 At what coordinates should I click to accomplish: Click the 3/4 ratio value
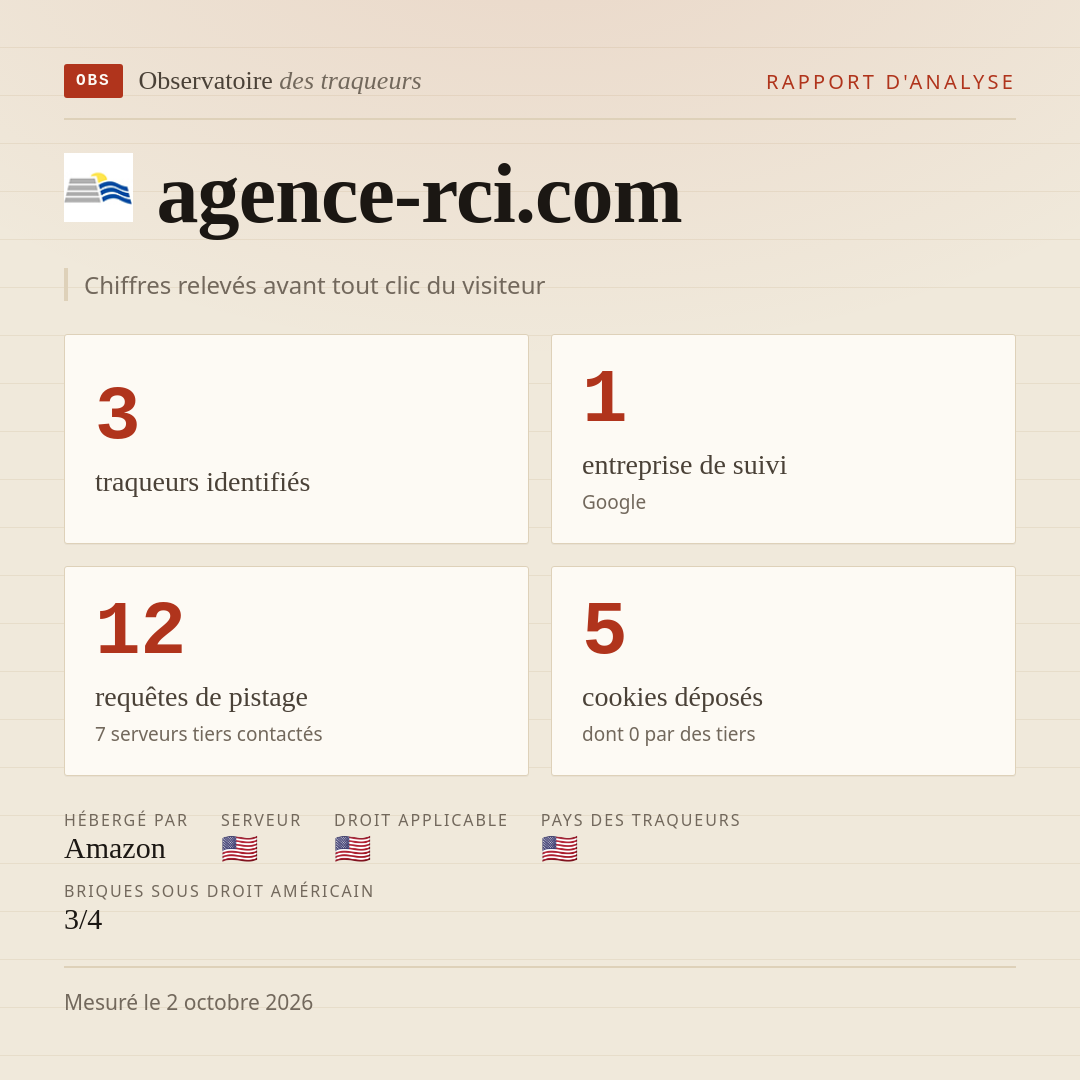[x=83, y=920]
